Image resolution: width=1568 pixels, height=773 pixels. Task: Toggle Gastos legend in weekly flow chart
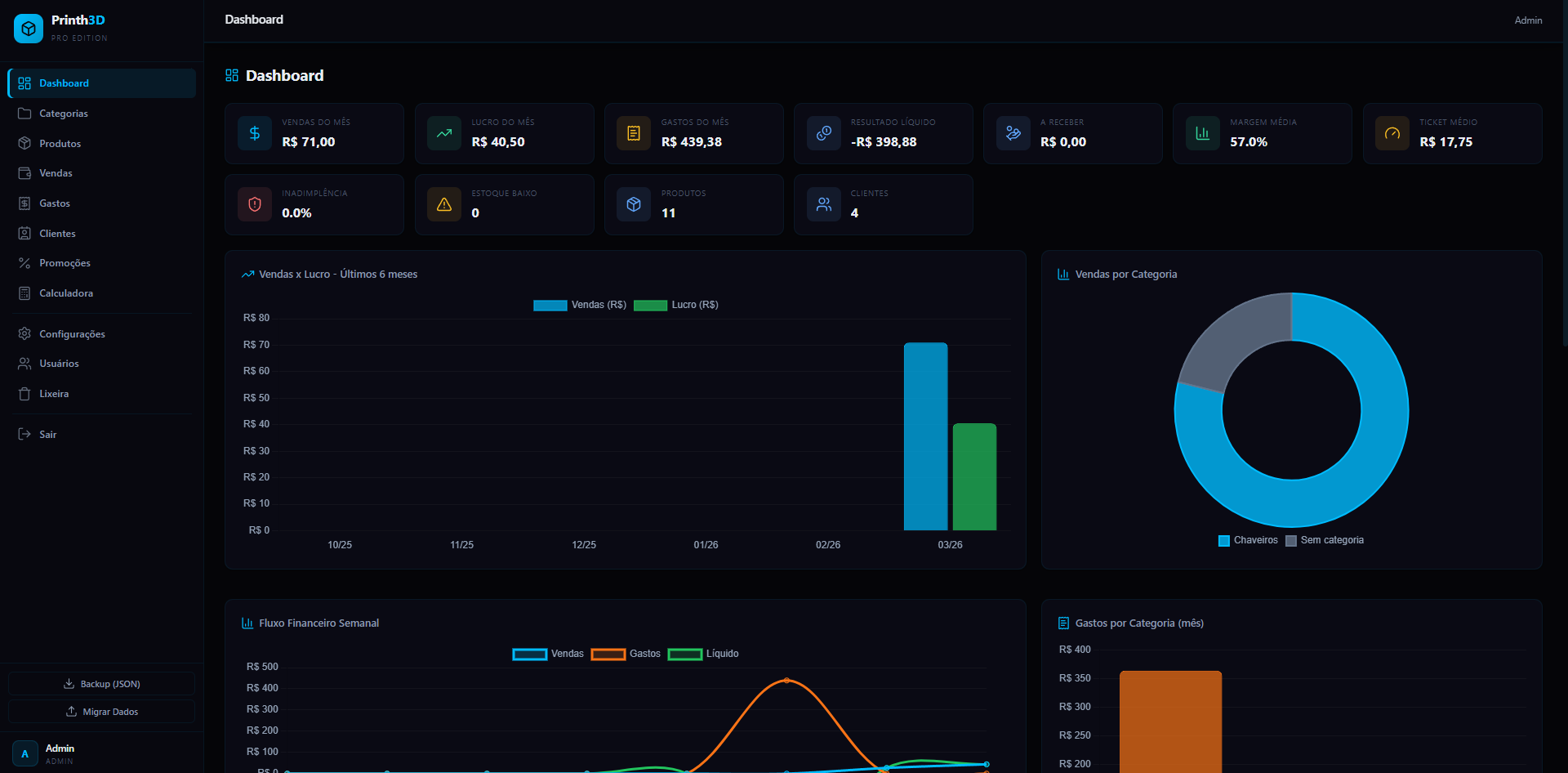(x=626, y=654)
